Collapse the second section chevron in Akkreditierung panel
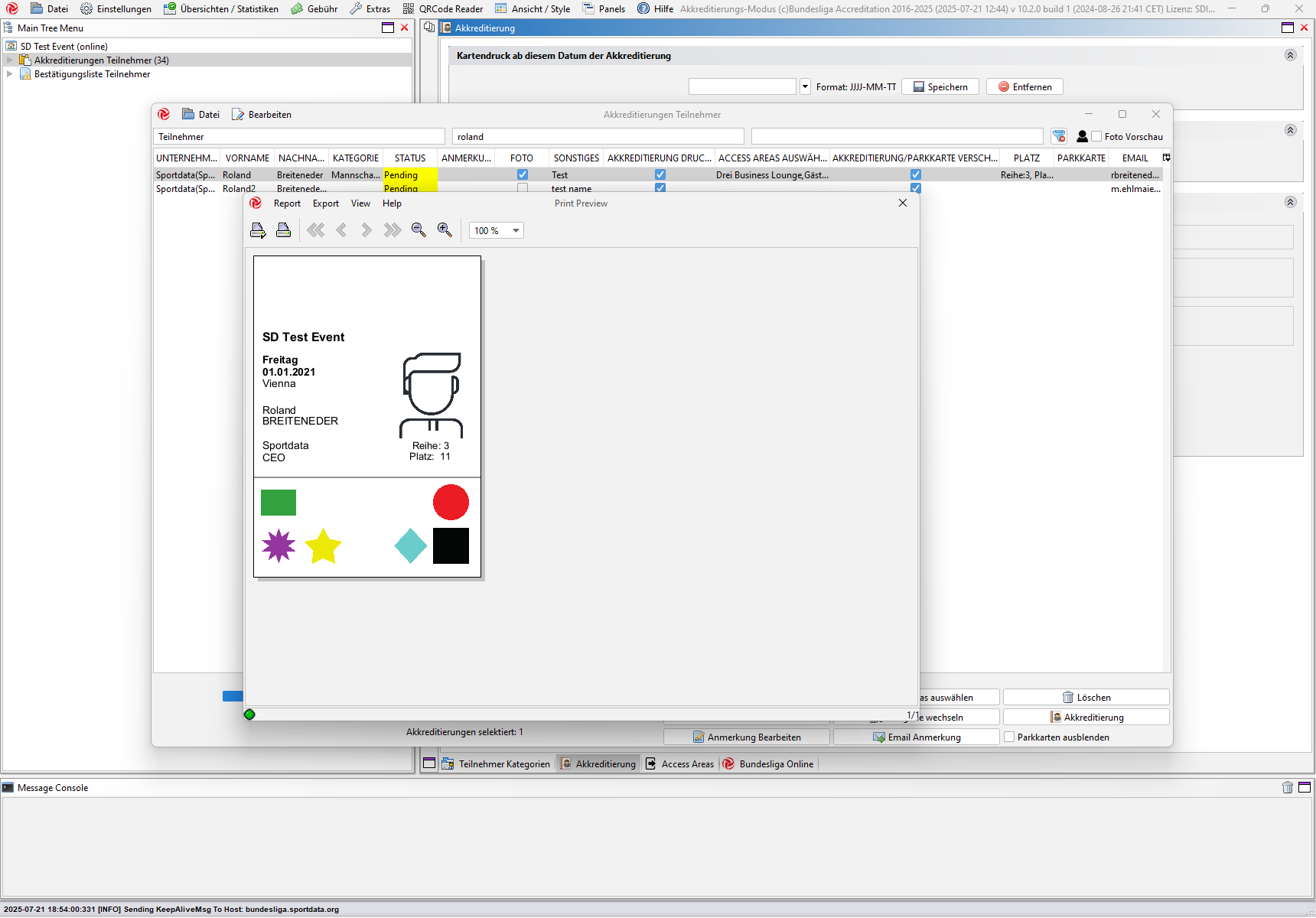Screen dimensions: 1316x918 (1290, 130)
